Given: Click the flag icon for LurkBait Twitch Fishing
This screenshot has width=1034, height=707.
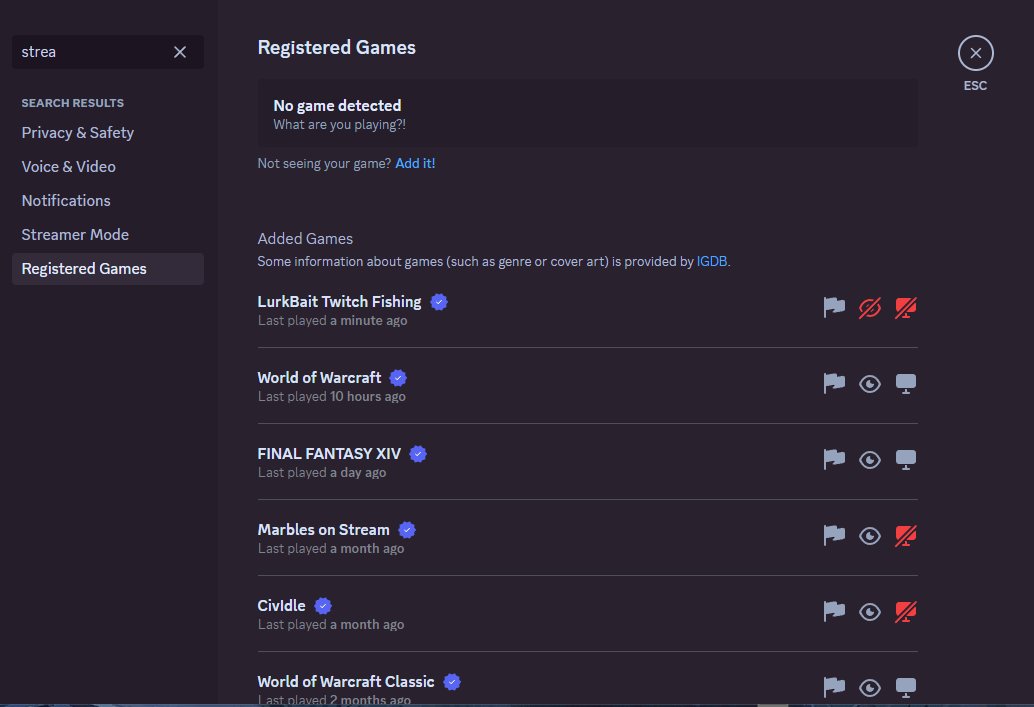Looking at the screenshot, I should point(834,307).
